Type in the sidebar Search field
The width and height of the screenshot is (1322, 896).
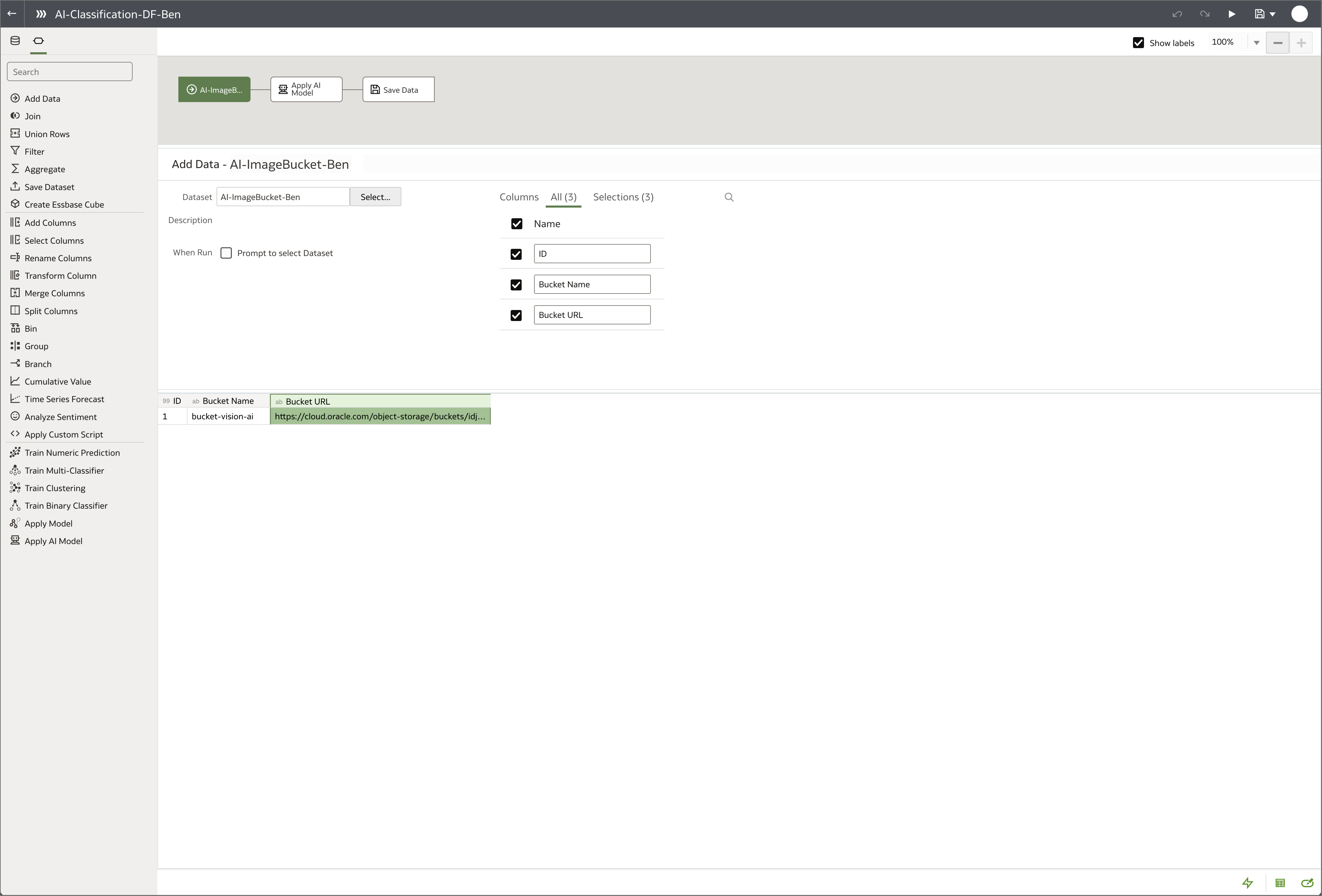coord(69,71)
